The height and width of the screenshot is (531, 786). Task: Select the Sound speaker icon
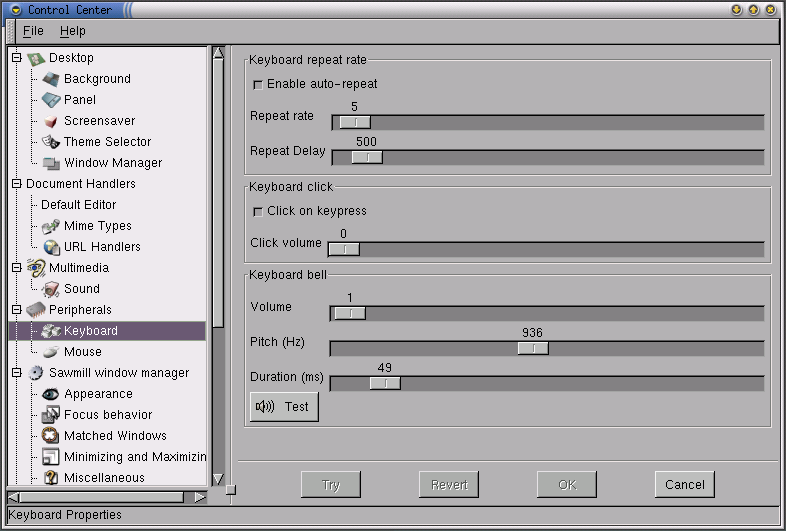51,289
